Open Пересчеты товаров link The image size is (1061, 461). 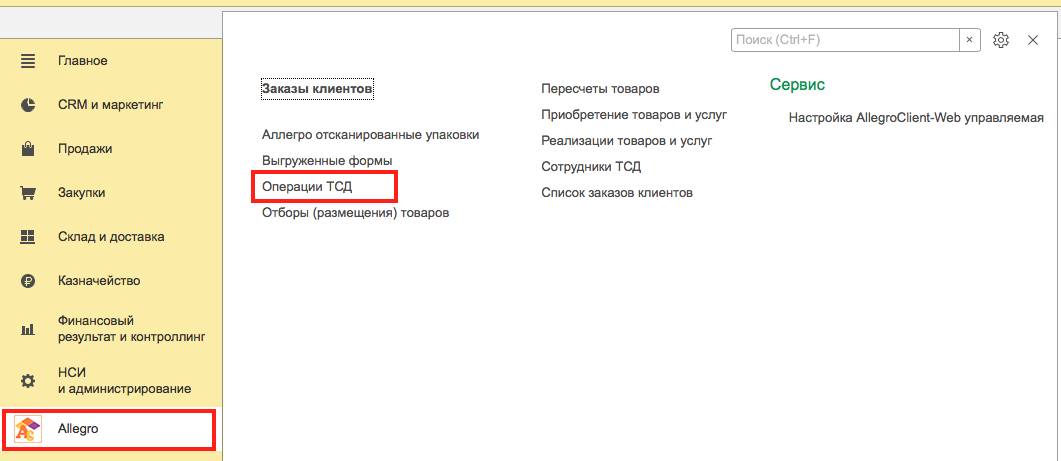[600, 89]
